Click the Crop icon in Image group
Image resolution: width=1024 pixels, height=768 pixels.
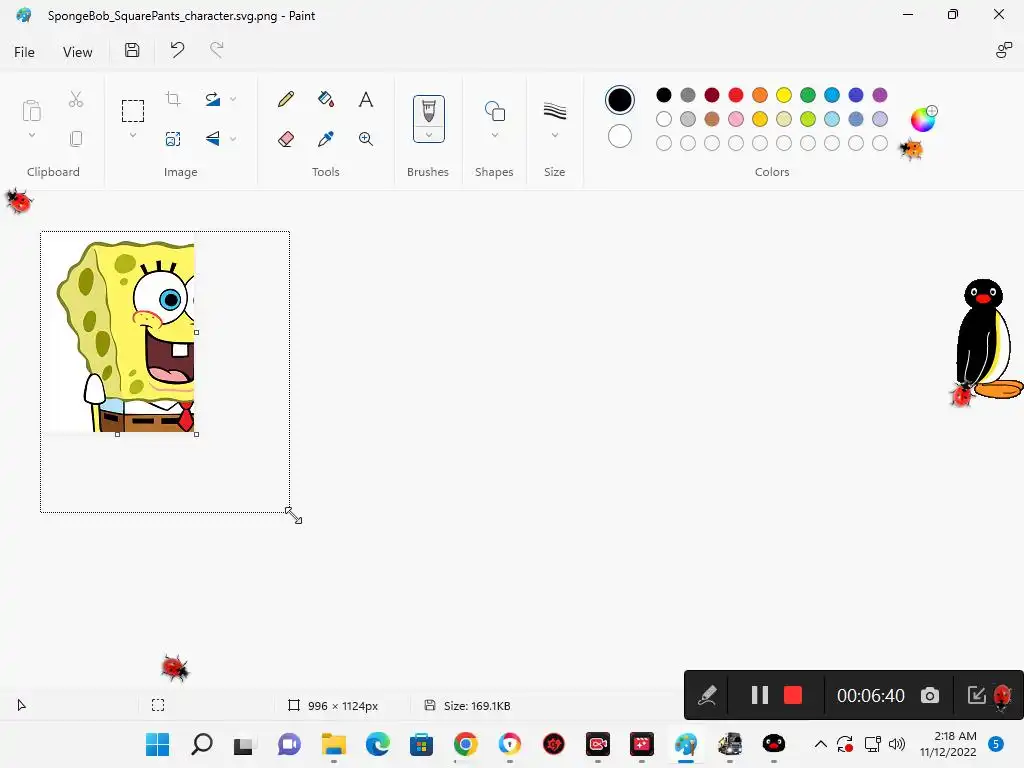coord(173,99)
